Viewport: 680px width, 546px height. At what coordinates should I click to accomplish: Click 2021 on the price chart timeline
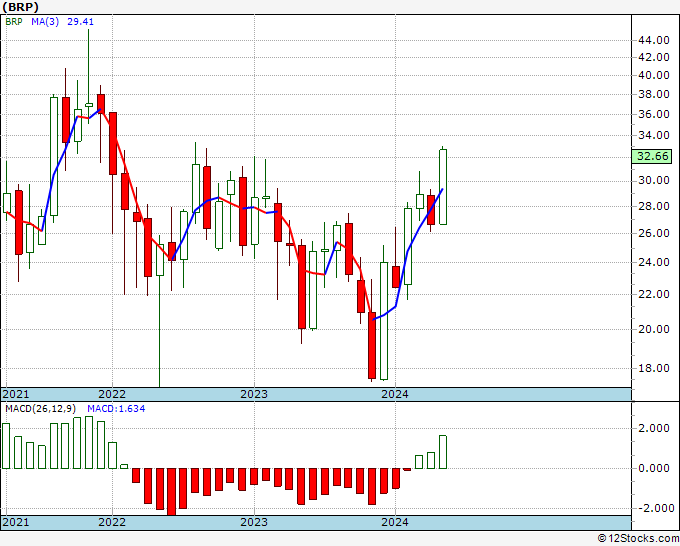16,394
